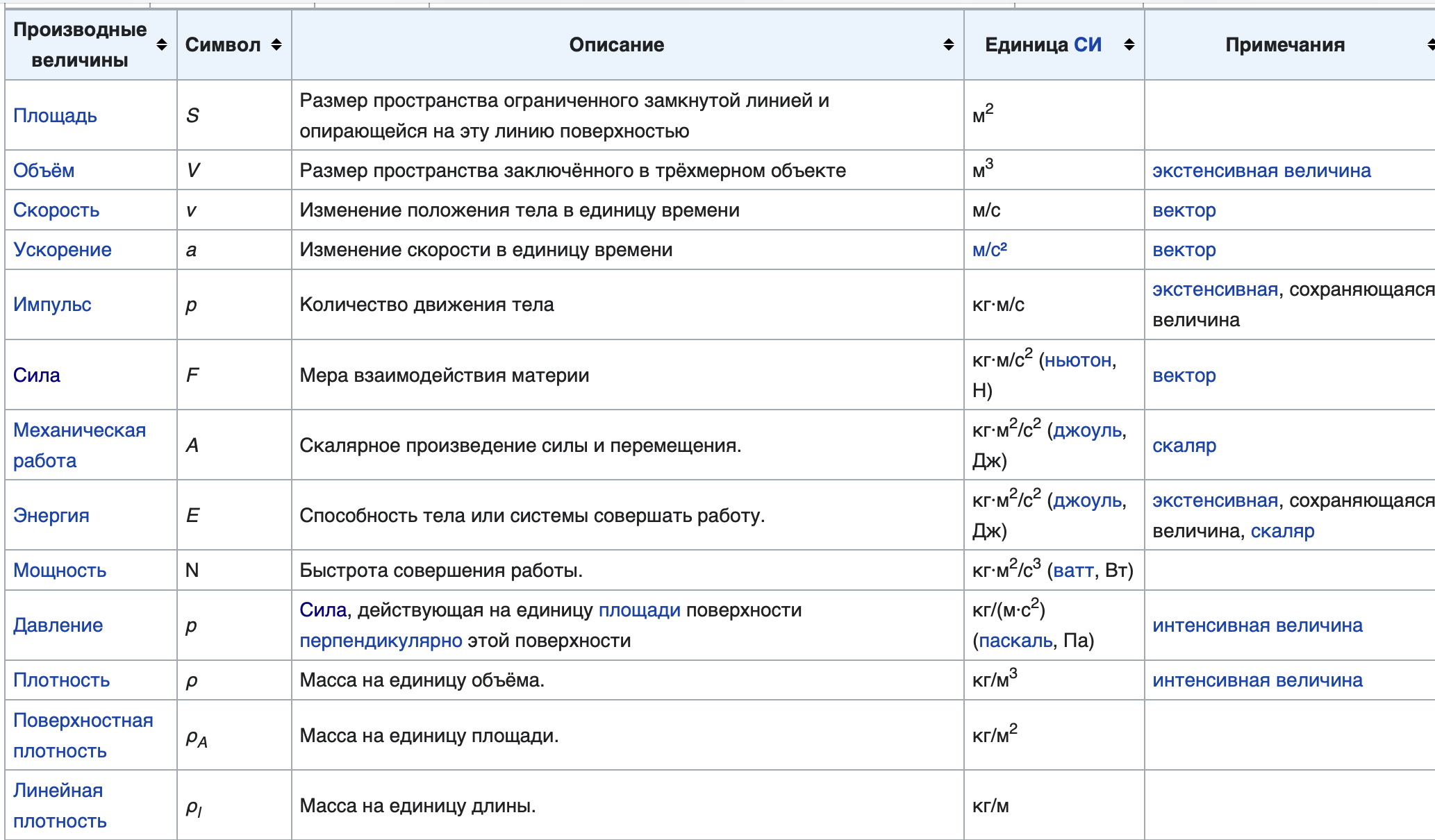Follow the Линейная плотность link
The image size is (1435, 840).
coord(60,805)
